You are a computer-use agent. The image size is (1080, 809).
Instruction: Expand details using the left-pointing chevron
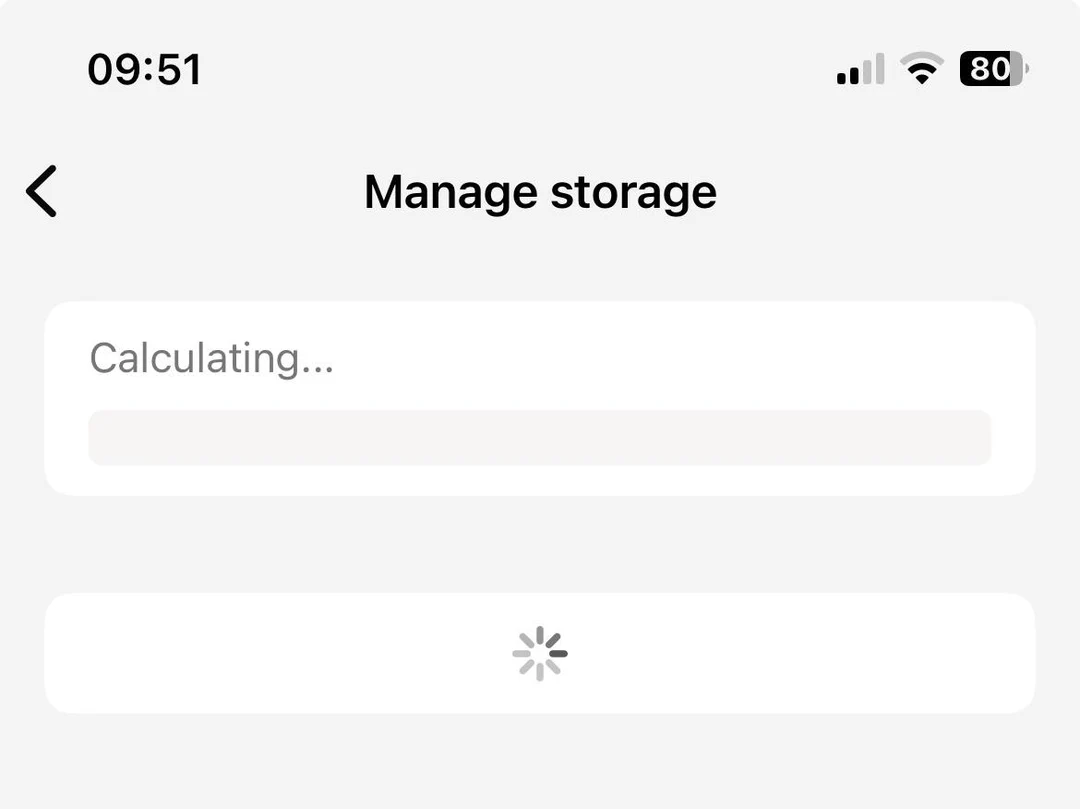click(x=40, y=191)
